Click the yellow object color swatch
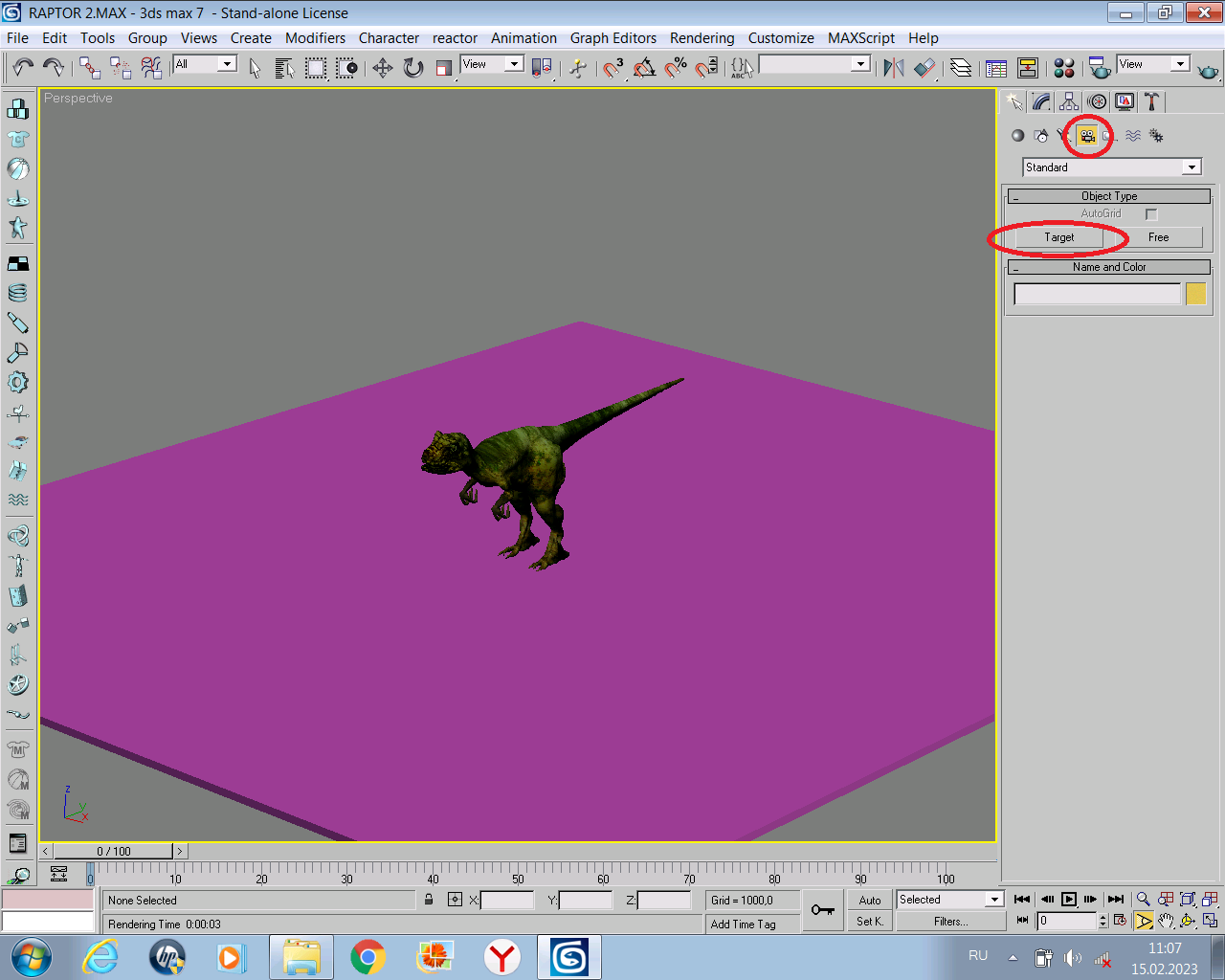1225x980 pixels. [1196, 294]
